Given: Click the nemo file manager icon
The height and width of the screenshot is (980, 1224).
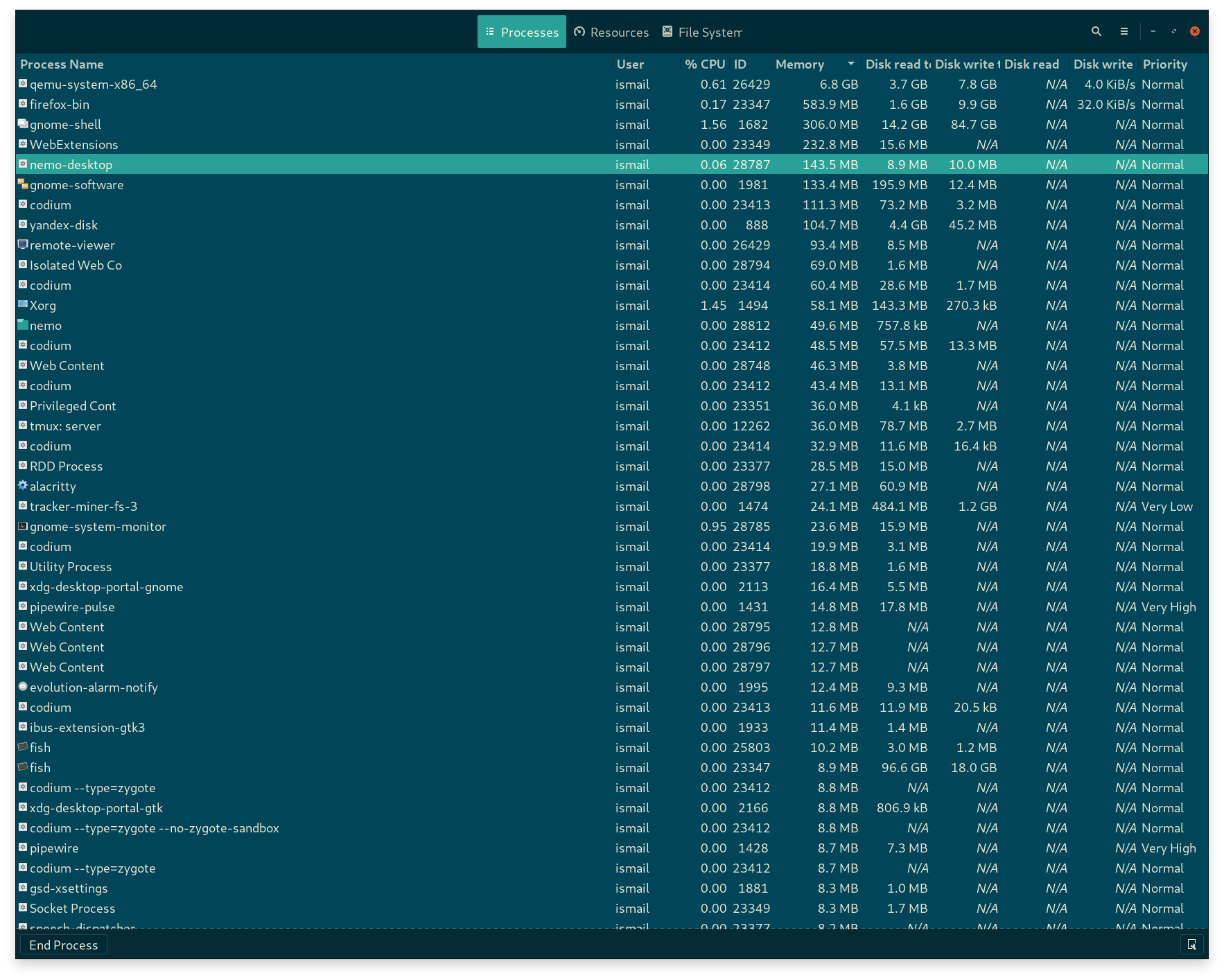Looking at the screenshot, I should (22, 325).
